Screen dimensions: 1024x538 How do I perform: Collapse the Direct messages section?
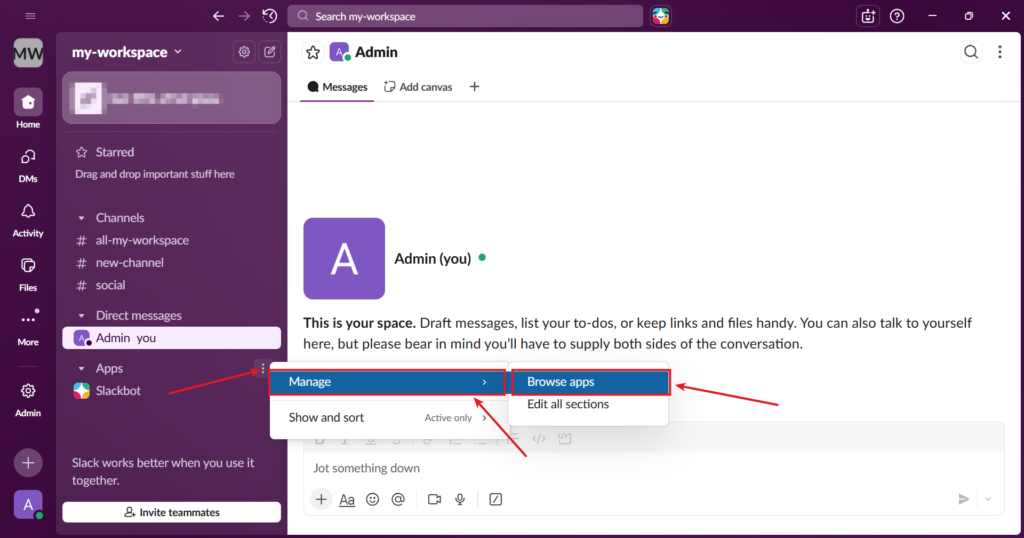pos(82,316)
